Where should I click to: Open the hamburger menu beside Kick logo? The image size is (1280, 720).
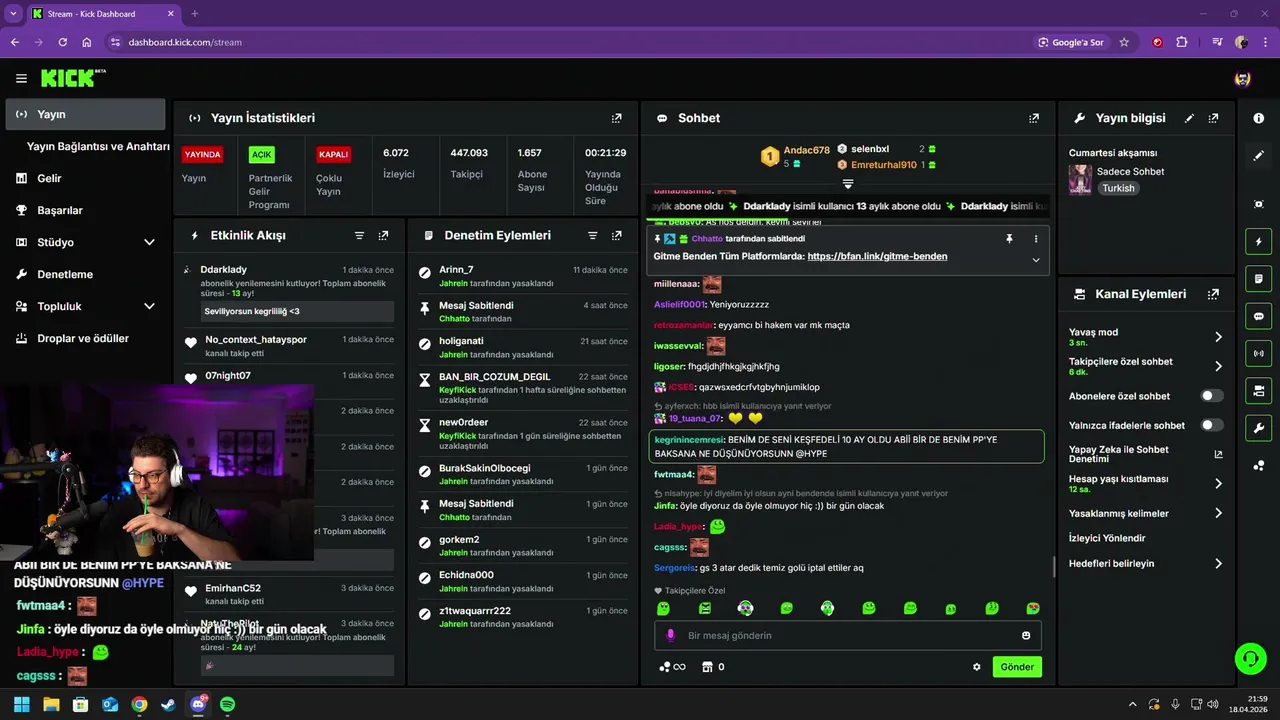21,78
